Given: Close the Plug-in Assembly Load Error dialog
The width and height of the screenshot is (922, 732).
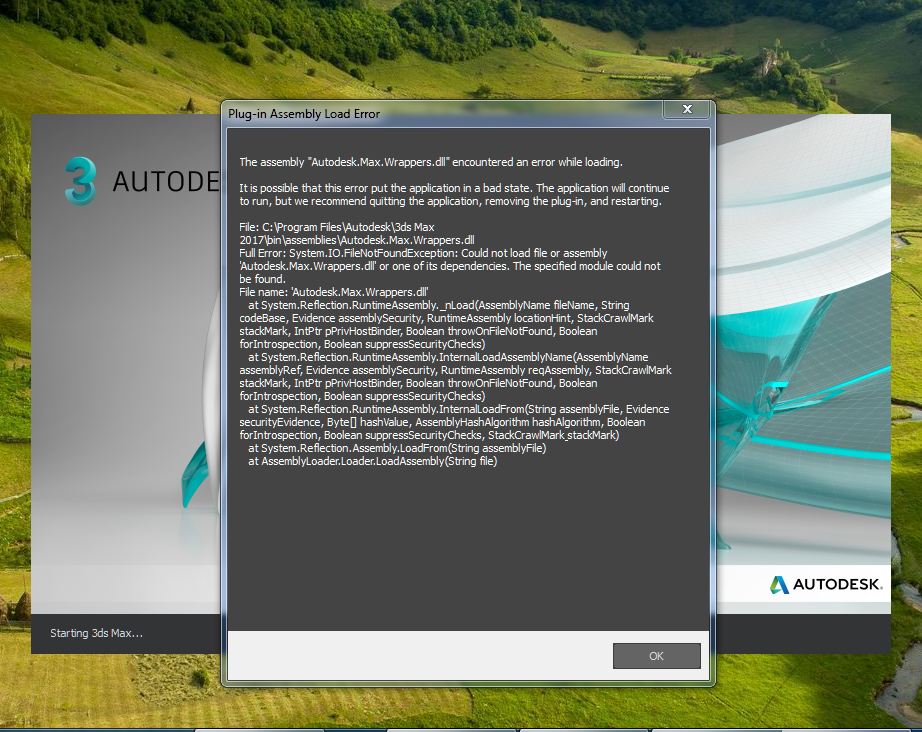Looking at the screenshot, I should (x=686, y=109).
